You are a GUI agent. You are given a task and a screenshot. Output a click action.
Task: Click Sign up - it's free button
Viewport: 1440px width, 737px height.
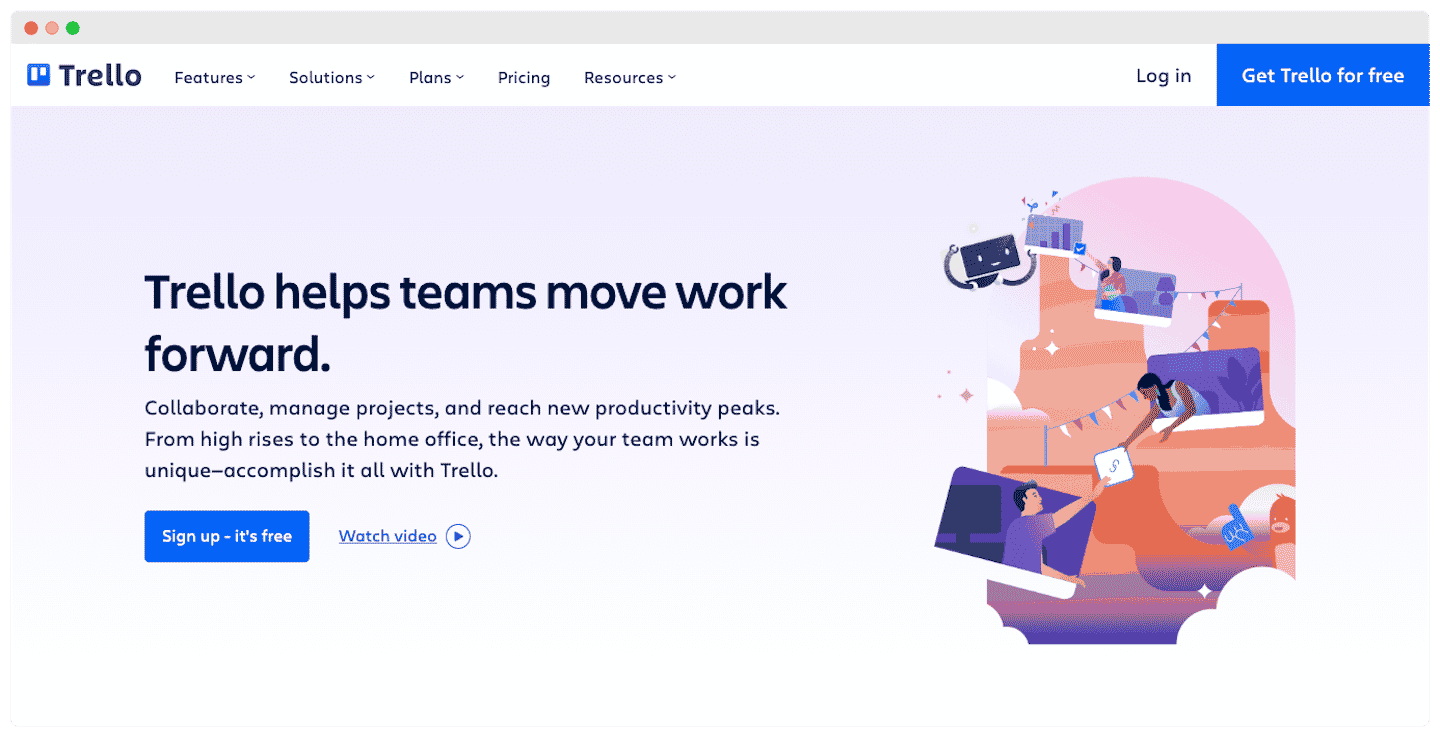(227, 536)
